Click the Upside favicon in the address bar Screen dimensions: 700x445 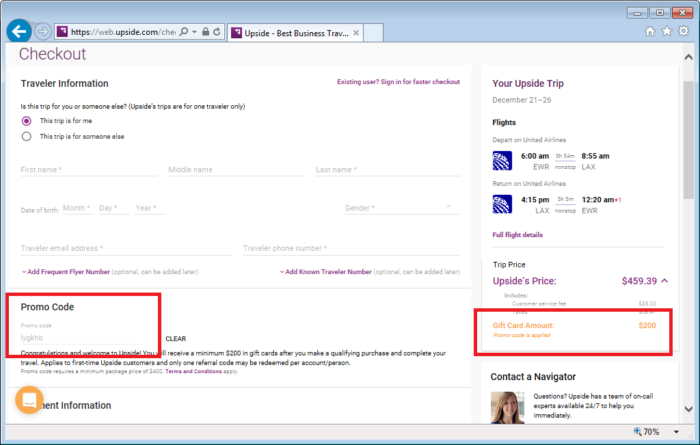(62, 32)
